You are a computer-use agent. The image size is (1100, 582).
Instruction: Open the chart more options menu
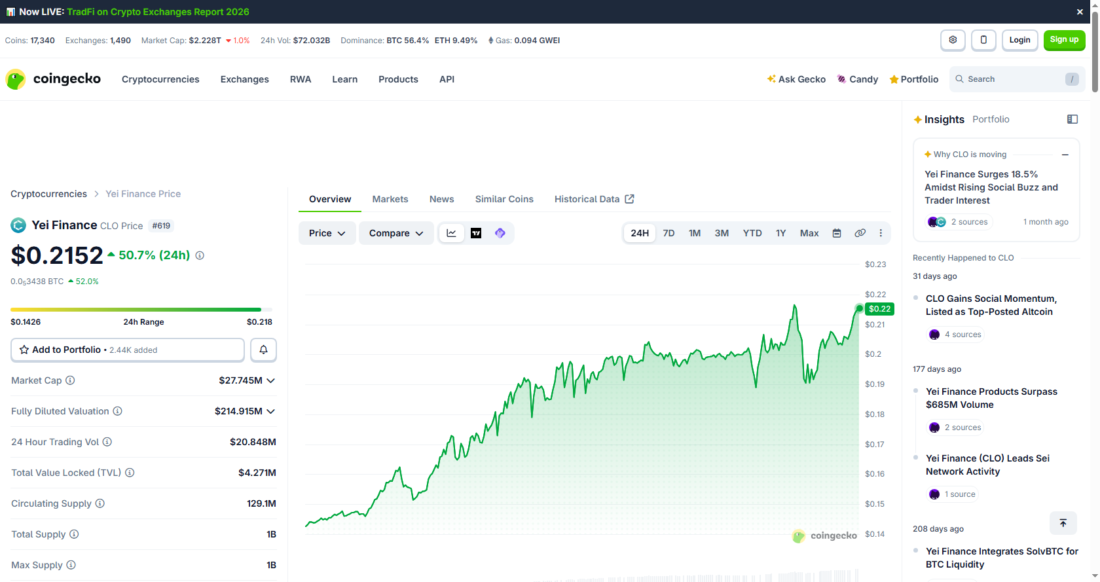pos(880,234)
